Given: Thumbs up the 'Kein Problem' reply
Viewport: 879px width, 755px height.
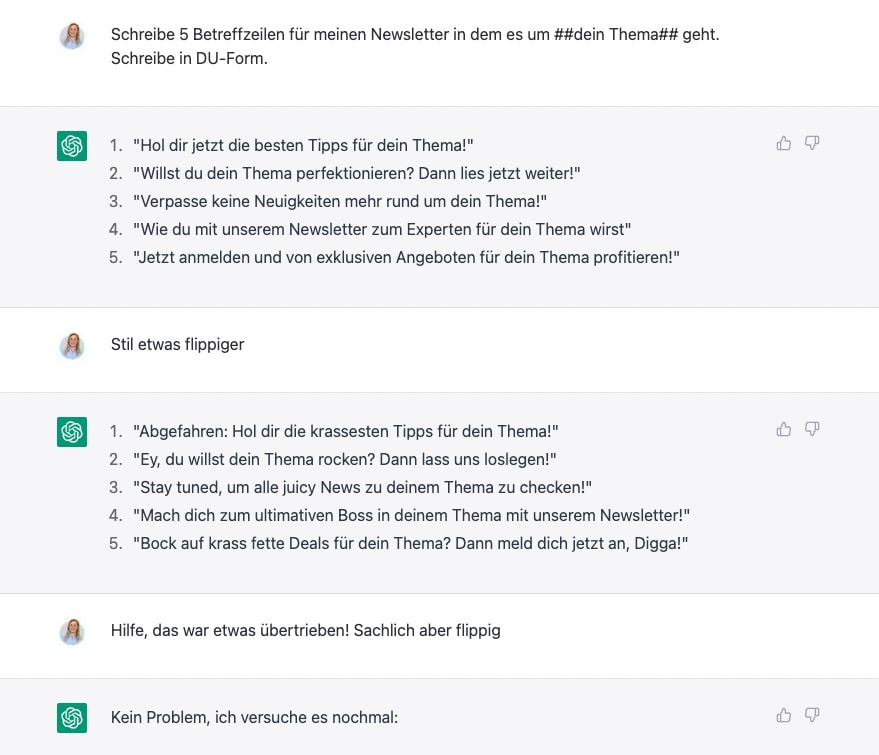Looking at the screenshot, I should [x=784, y=715].
